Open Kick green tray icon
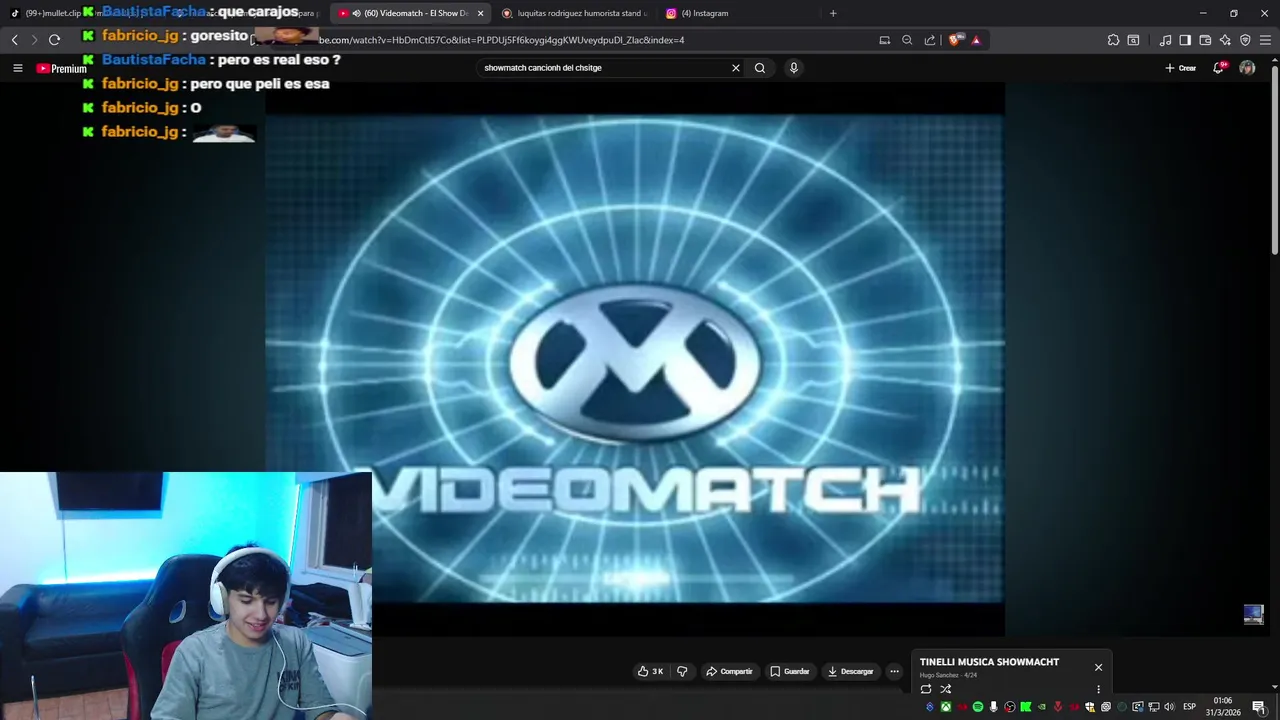Viewport: 1280px width, 720px height. (x=1026, y=707)
